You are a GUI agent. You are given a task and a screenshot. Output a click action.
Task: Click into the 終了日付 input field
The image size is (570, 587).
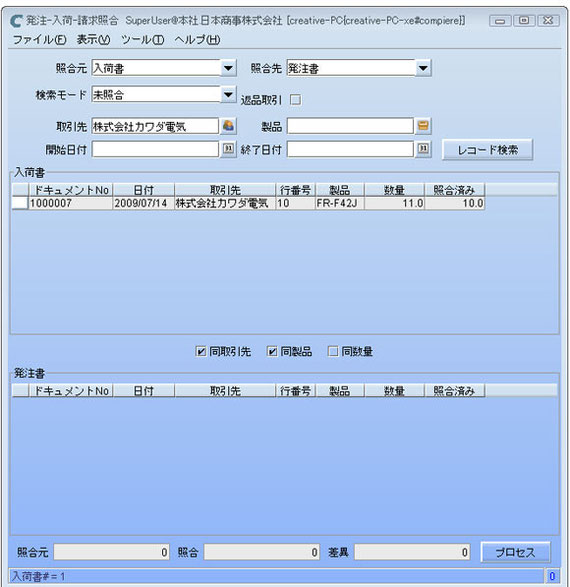(350, 149)
